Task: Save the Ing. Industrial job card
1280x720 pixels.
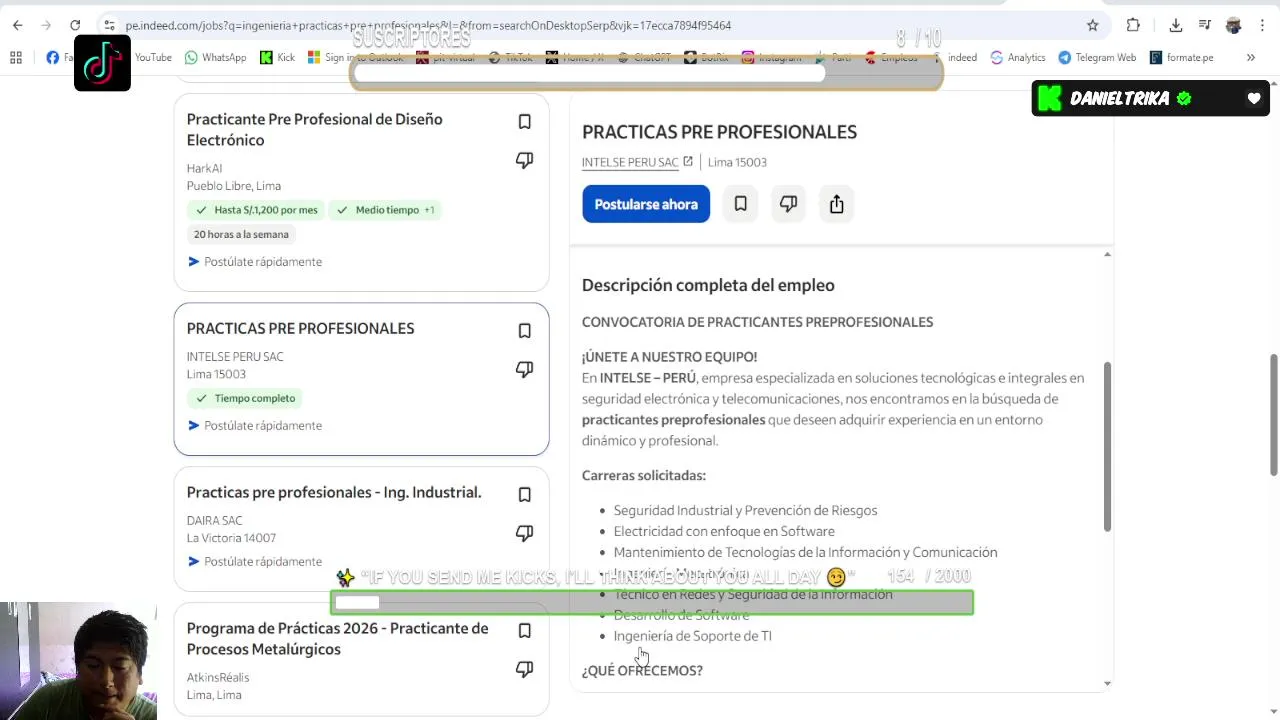Action: (x=524, y=495)
